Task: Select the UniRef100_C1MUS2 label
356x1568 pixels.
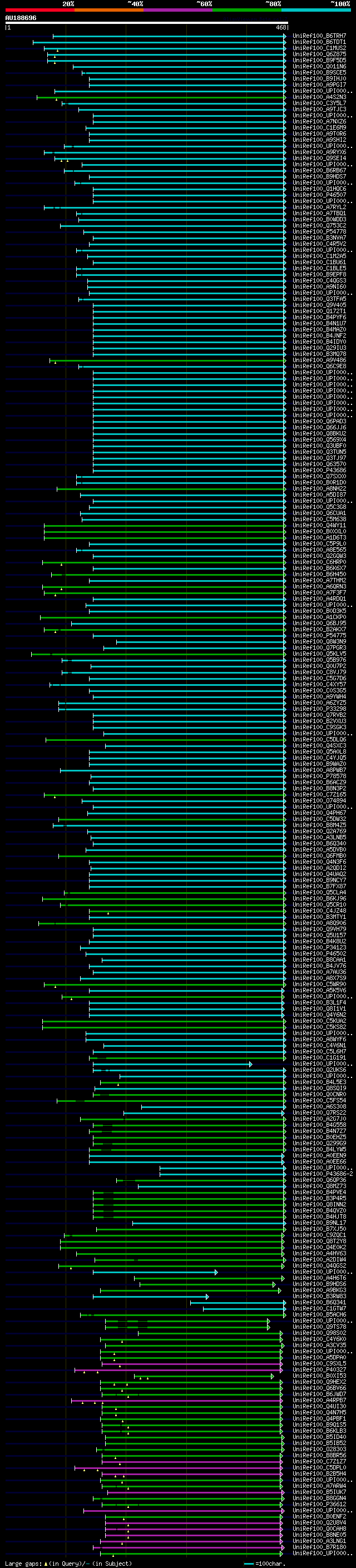Action: coord(319,48)
